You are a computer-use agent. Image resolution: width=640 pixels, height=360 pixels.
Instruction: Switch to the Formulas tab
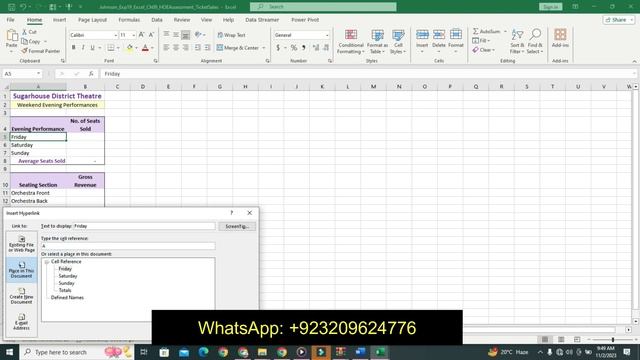(x=129, y=20)
